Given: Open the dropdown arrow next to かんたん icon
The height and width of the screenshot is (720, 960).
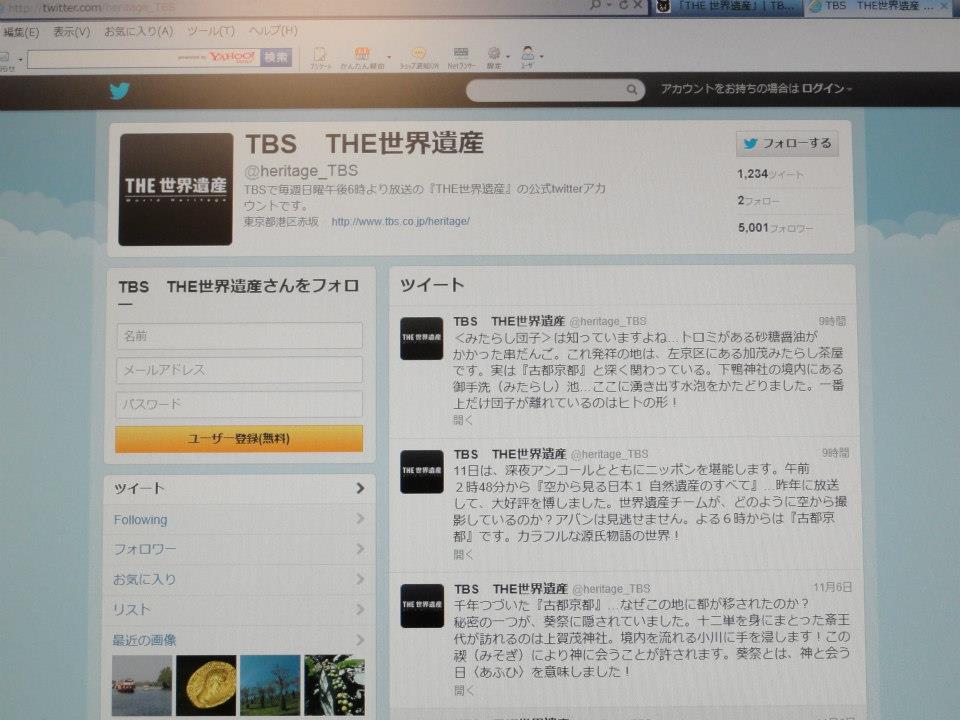Looking at the screenshot, I should point(389,57).
